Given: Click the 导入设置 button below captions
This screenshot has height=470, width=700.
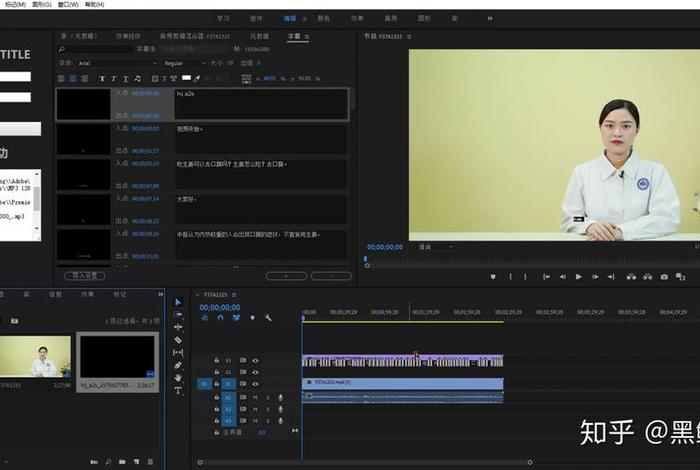Looking at the screenshot, I should tap(84, 275).
